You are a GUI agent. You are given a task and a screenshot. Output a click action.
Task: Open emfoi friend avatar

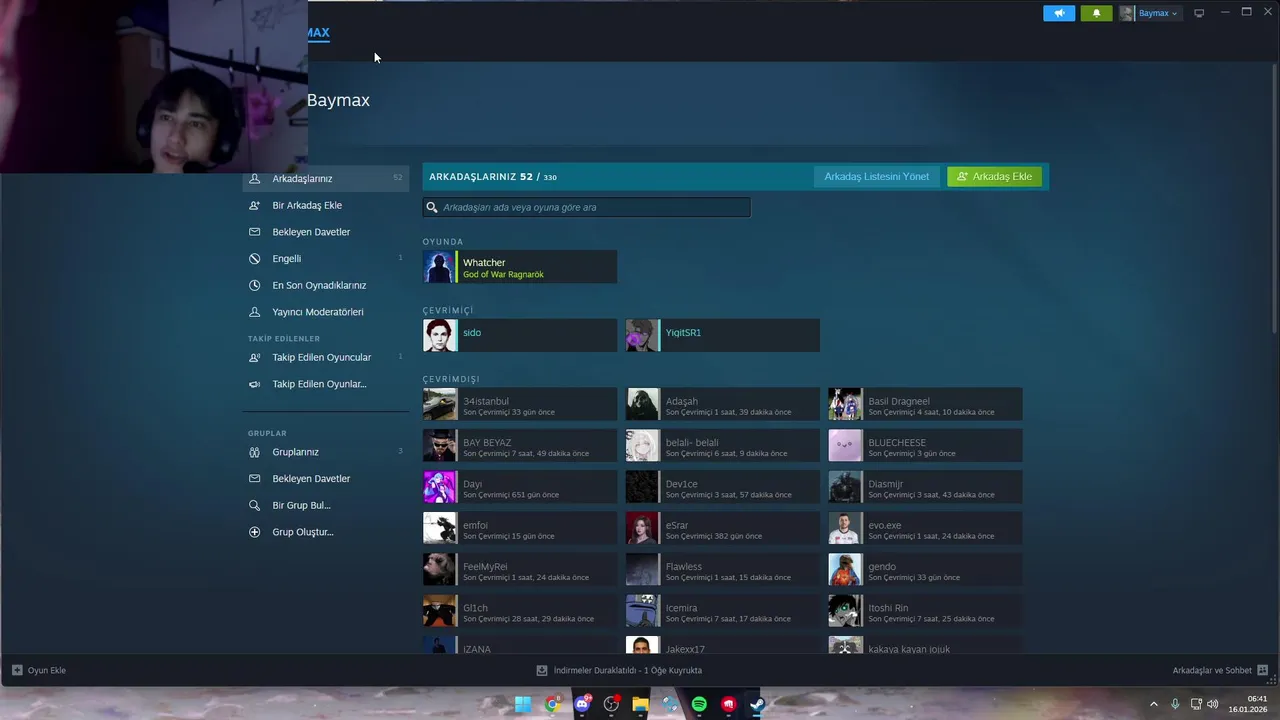tap(439, 528)
